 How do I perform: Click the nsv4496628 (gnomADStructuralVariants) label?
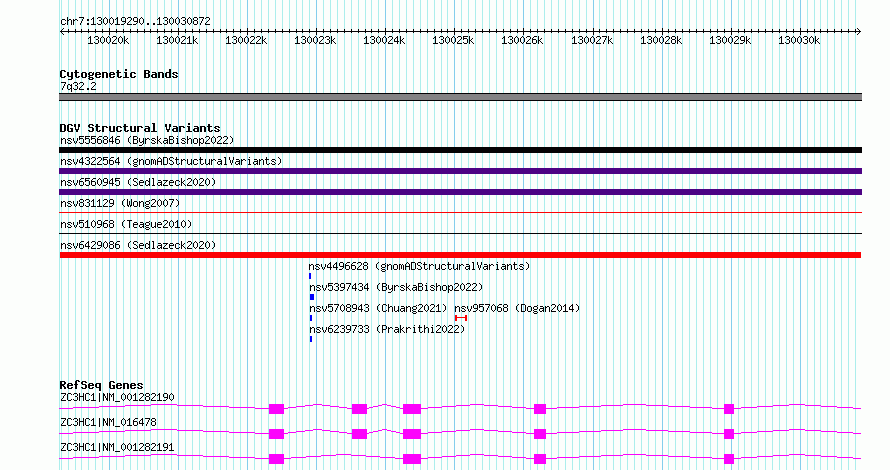click(x=419, y=266)
